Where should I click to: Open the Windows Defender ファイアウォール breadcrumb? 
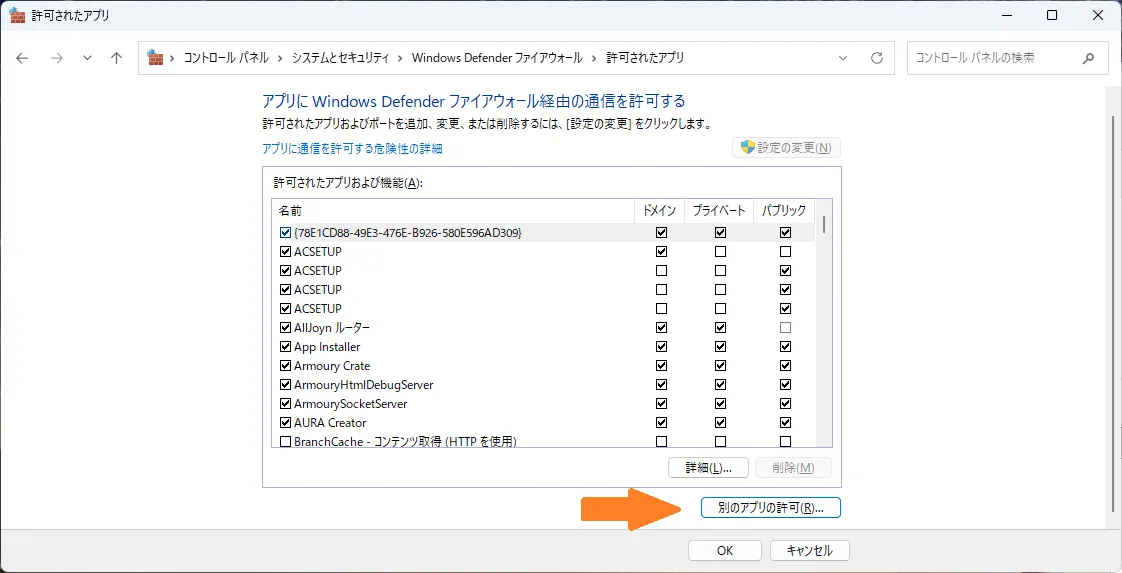click(497, 59)
